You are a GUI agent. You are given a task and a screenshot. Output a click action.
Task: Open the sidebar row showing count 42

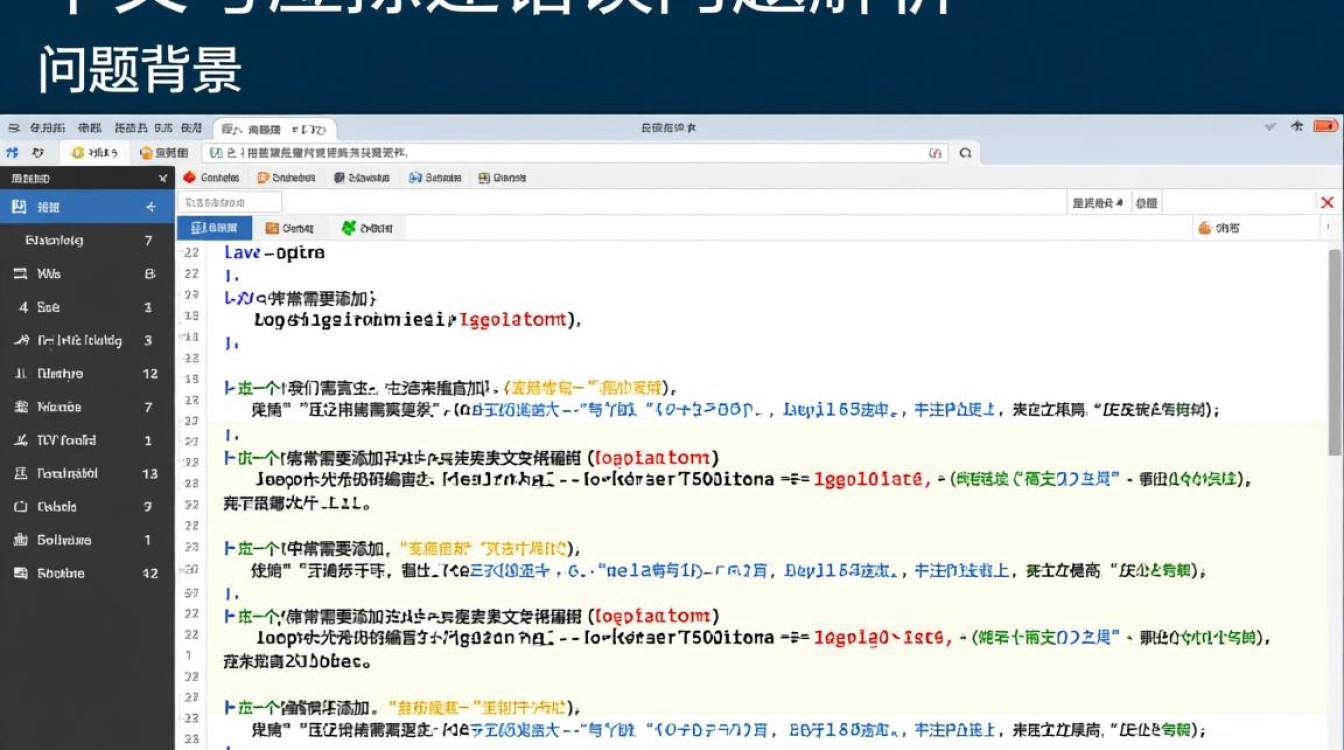click(x=87, y=573)
